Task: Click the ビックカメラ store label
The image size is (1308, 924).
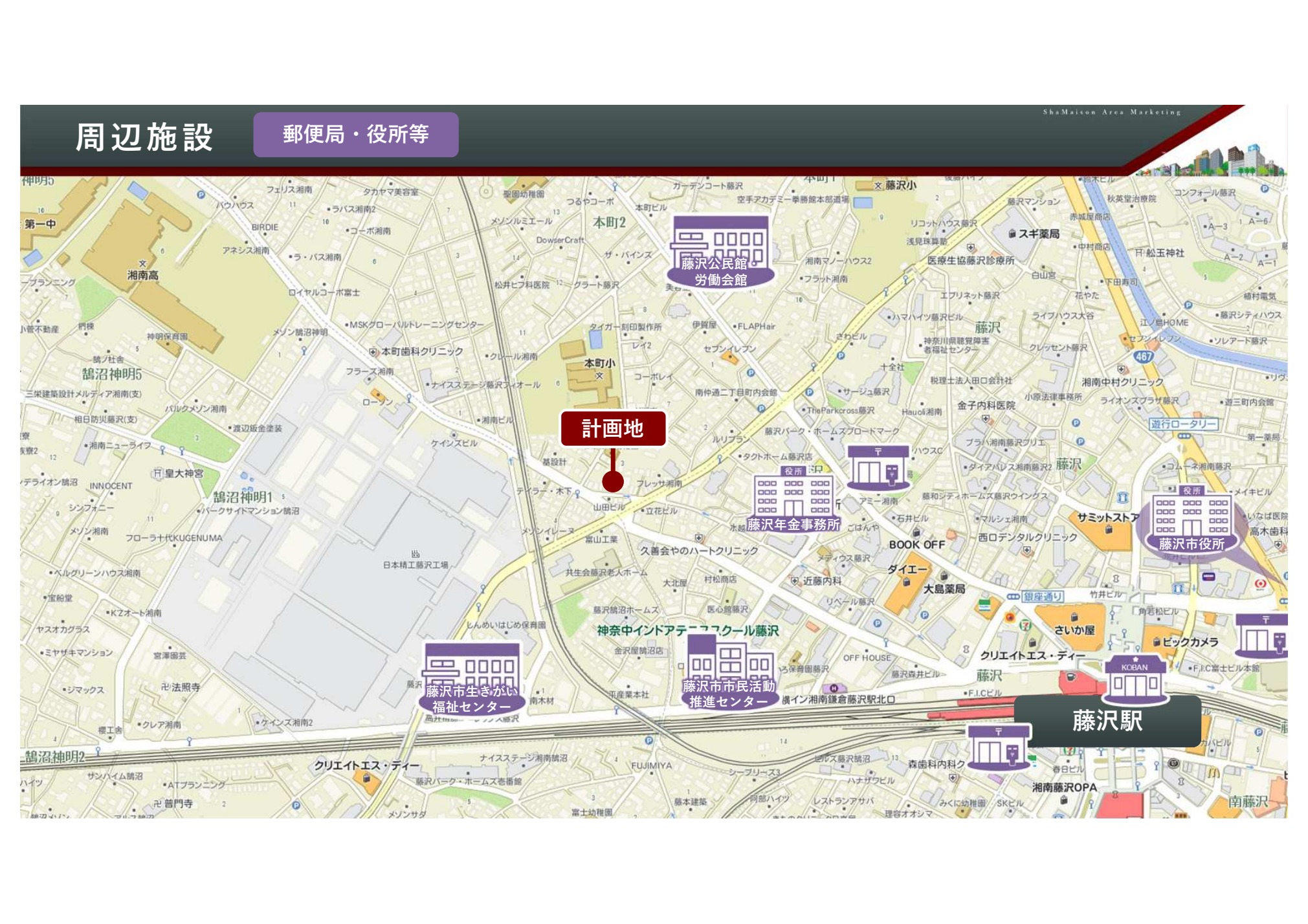Action: (1190, 642)
